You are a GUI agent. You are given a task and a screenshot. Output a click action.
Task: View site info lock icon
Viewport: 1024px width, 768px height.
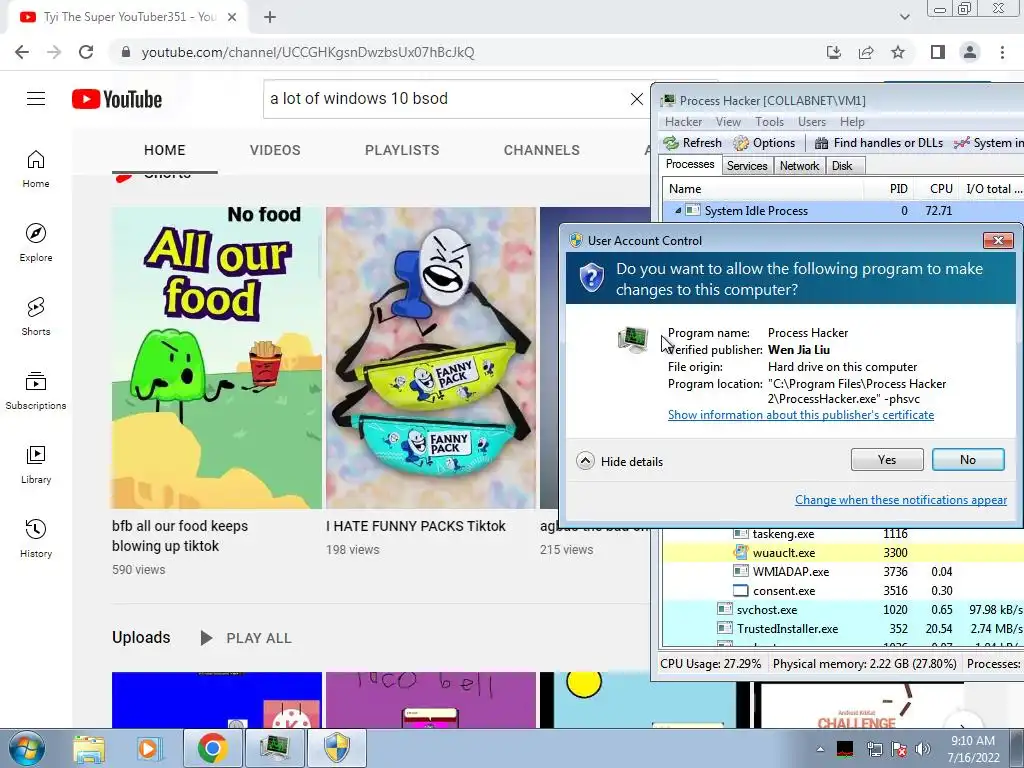coord(126,52)
